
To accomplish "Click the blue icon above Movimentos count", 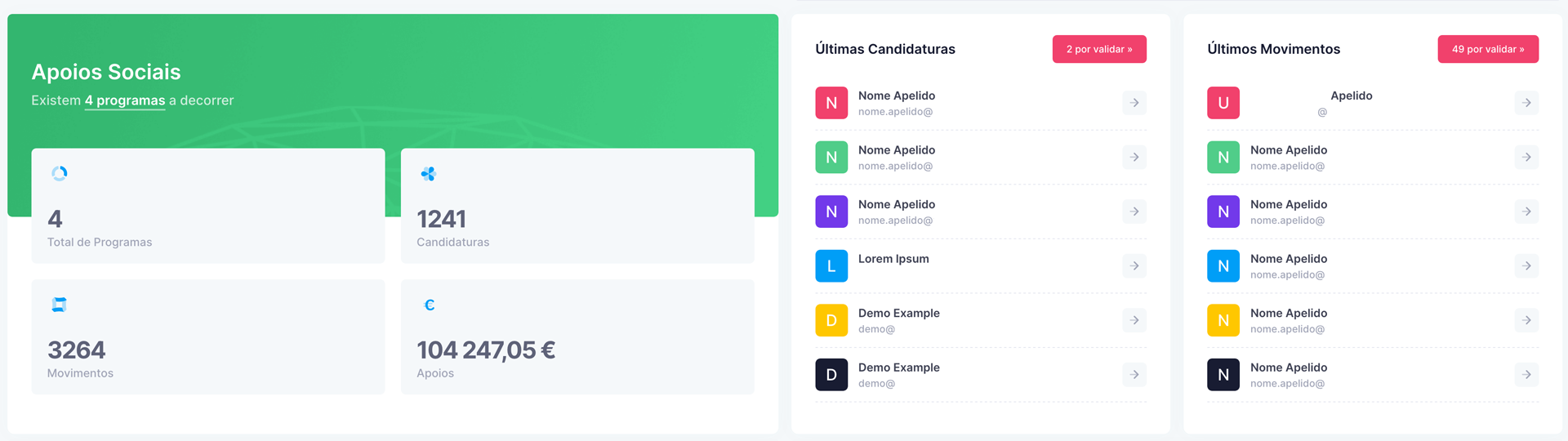I will pyautogui.click(x=60, y=305).
